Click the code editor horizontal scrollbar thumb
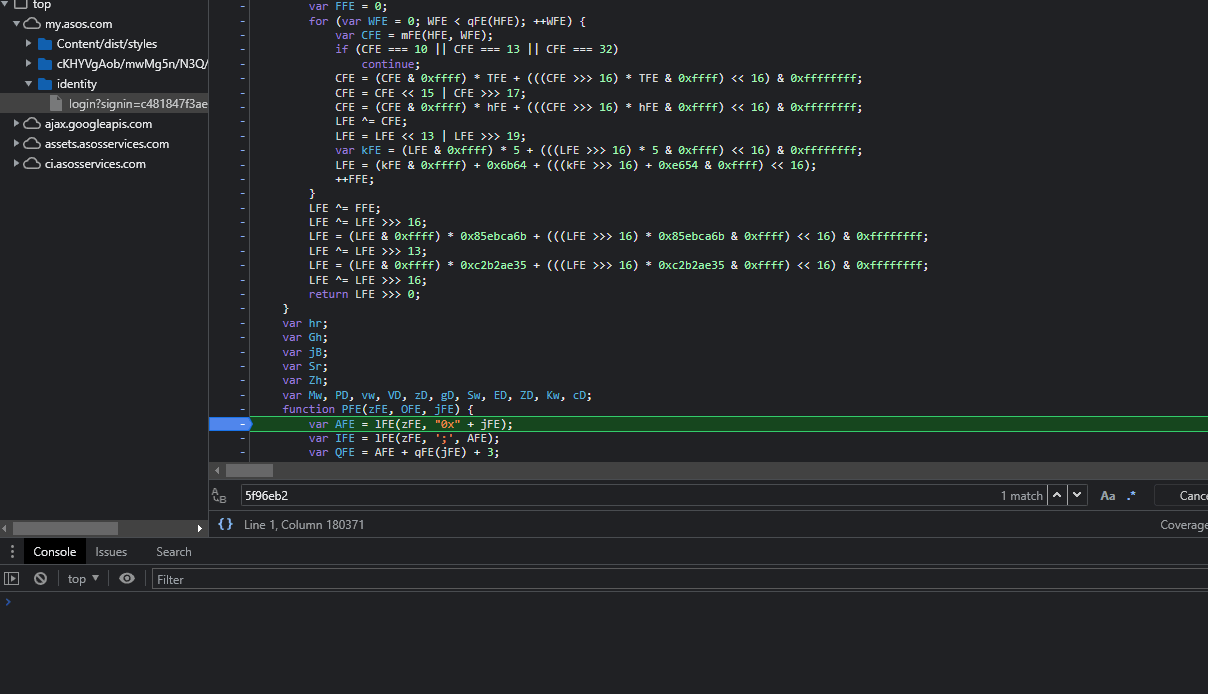This screenshot has width=1208, height=694. pos(249,470)
